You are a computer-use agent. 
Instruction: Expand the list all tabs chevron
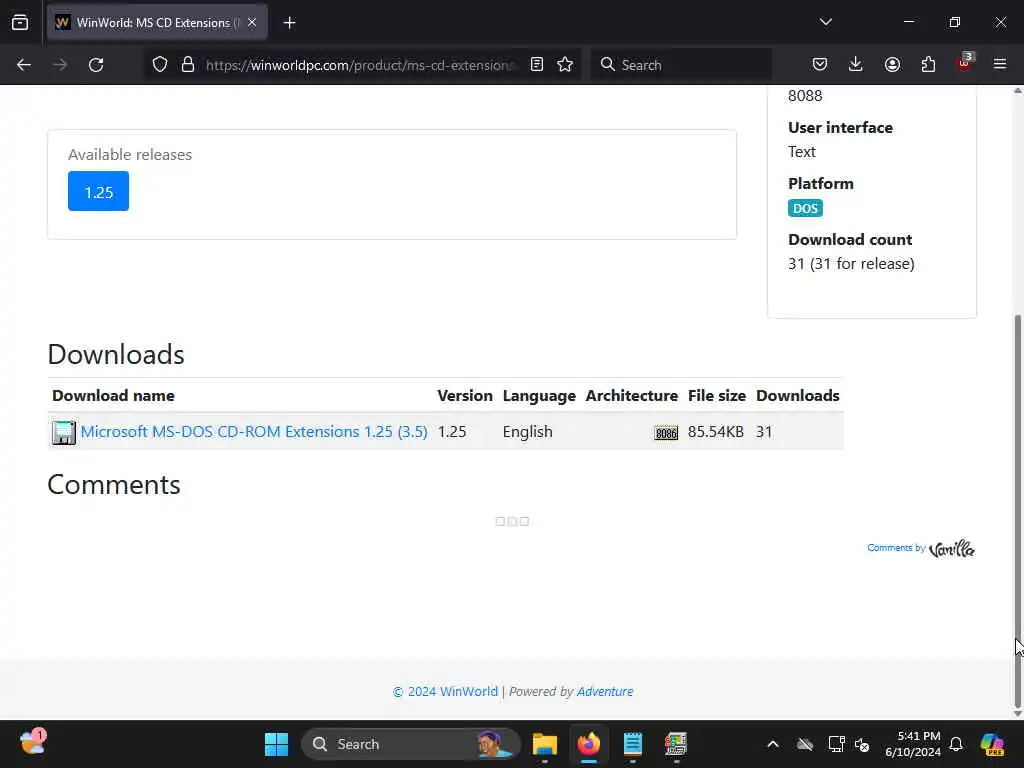[x=825, y=22]
